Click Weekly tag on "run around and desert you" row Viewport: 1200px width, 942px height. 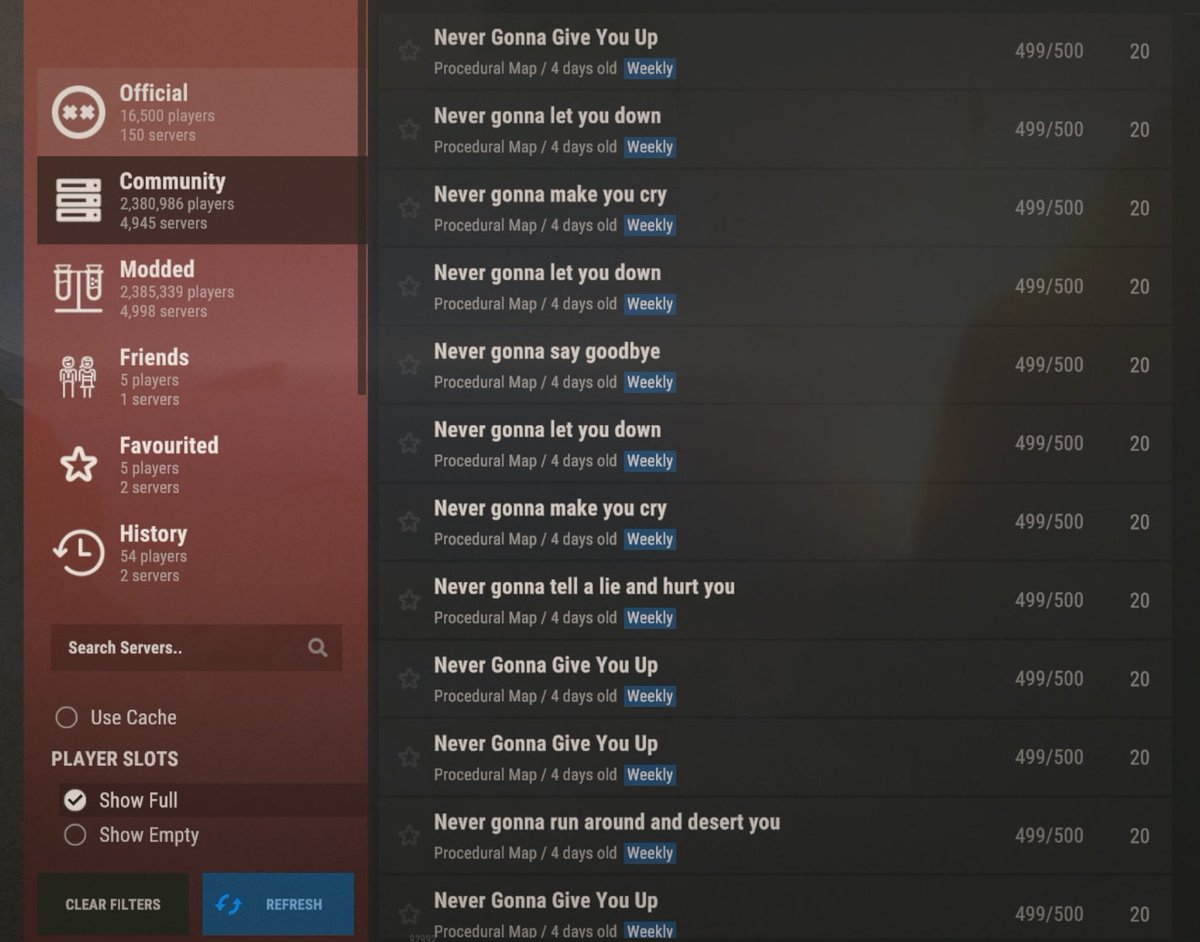tap(650, 853)
